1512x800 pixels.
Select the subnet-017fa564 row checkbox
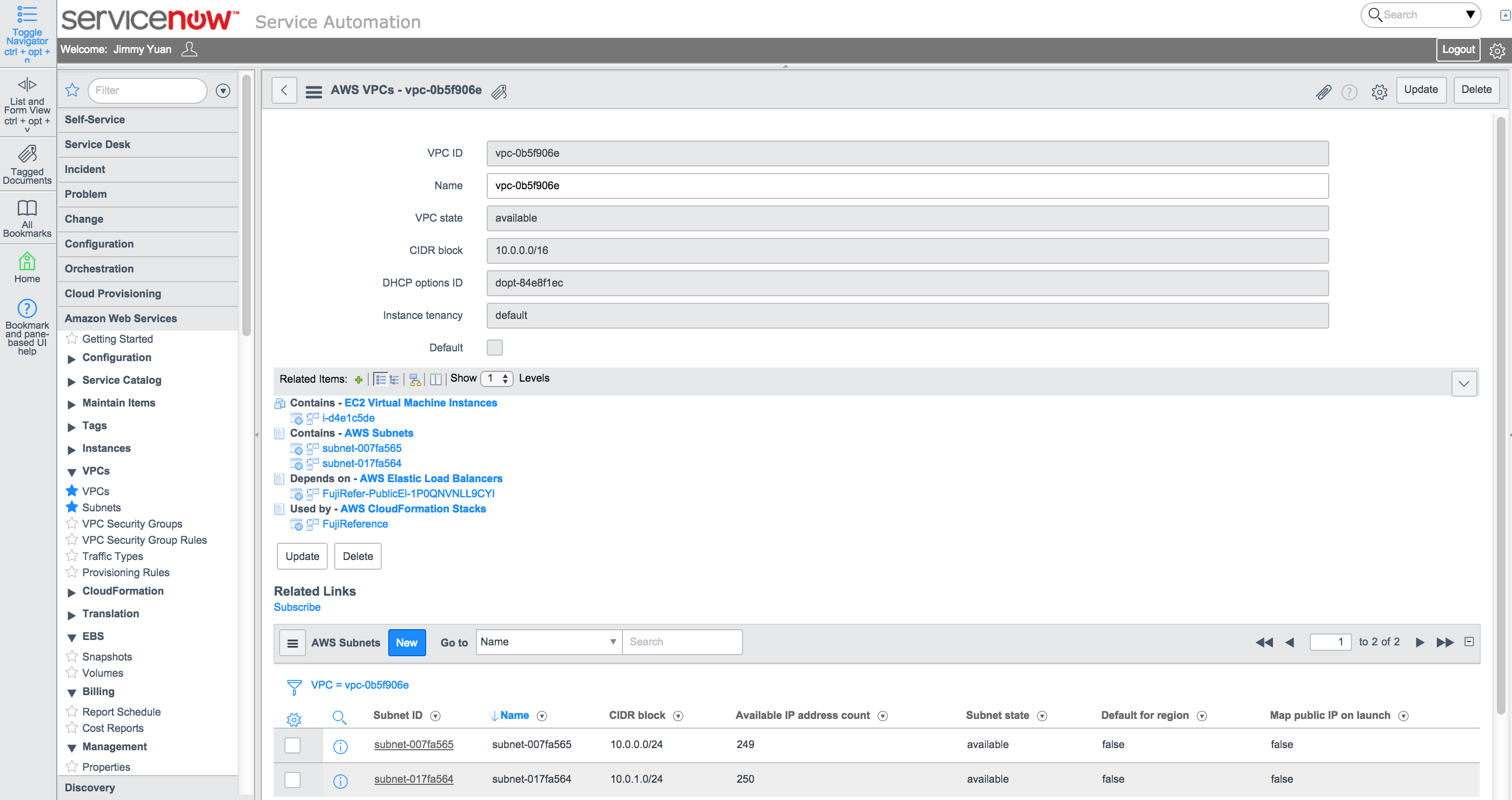click(293, 779)
